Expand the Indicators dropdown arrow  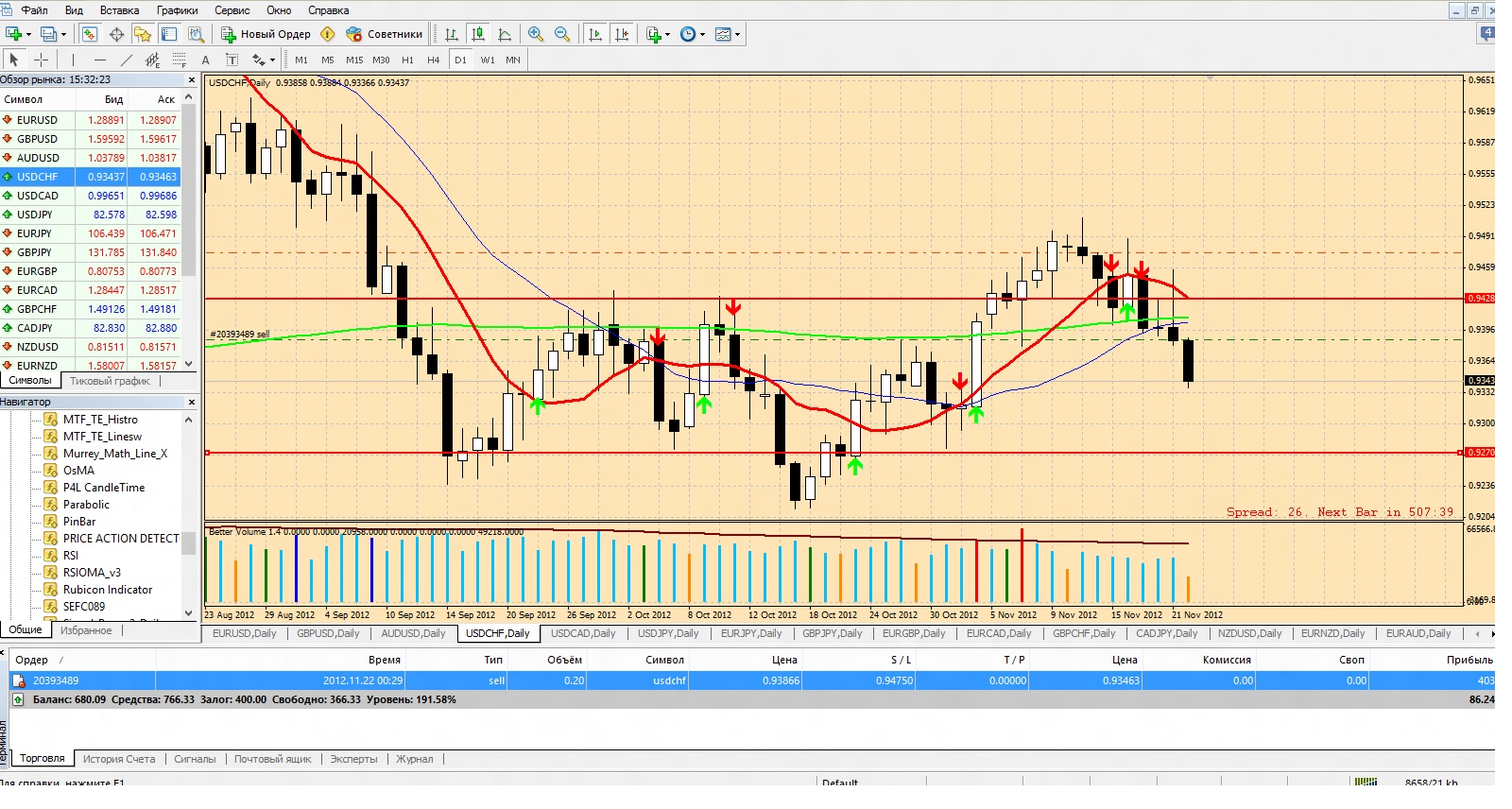point(668,35)
